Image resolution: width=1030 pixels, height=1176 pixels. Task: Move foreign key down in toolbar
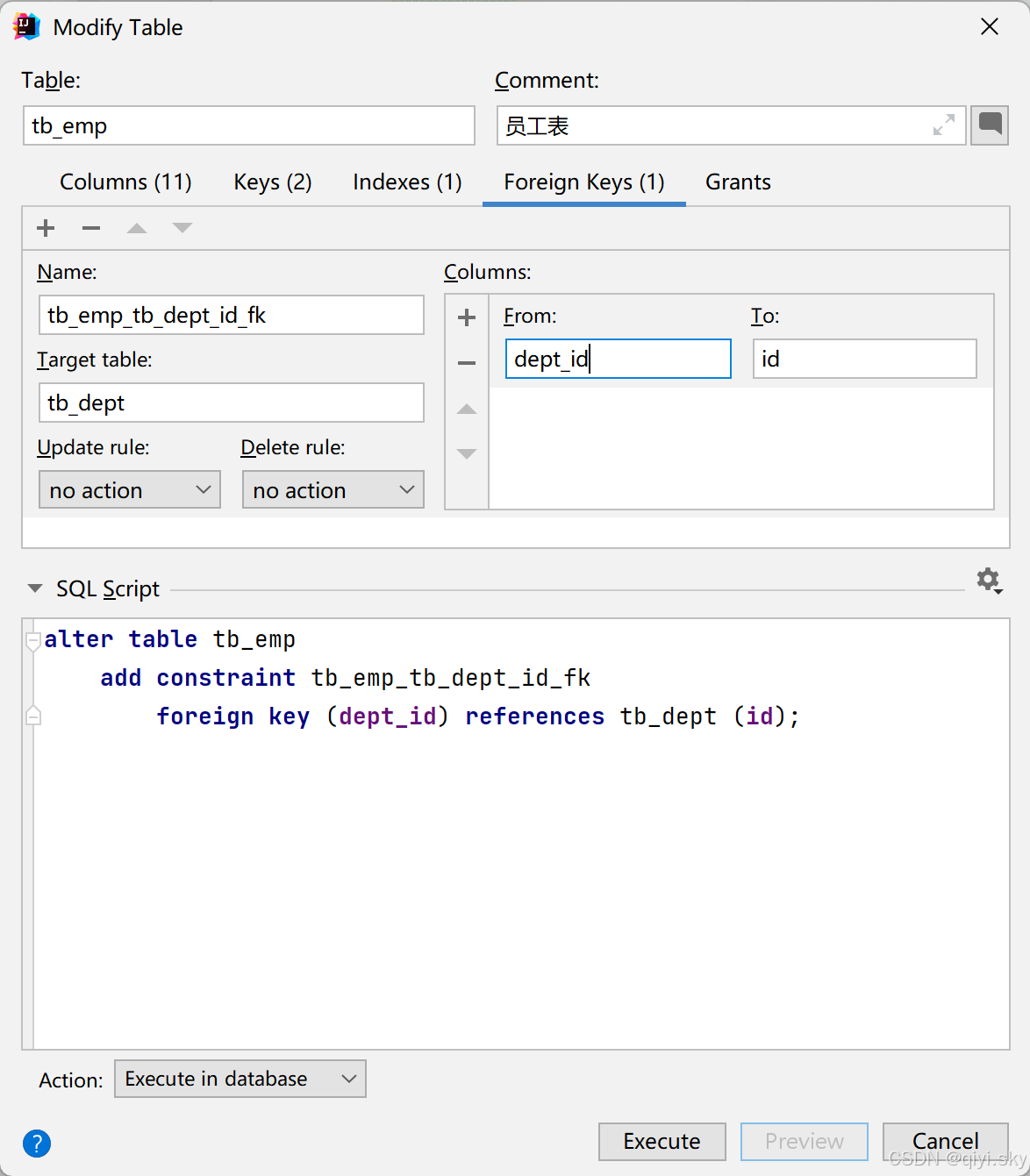pos(182,228)
